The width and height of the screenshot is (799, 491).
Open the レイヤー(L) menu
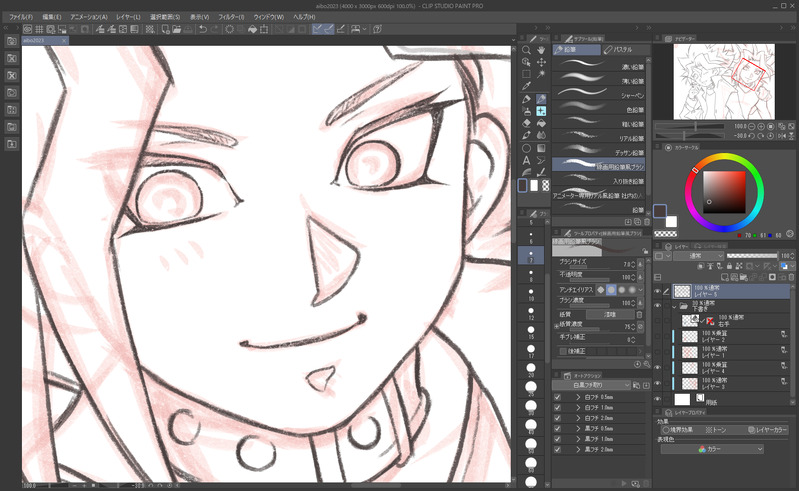128,17
